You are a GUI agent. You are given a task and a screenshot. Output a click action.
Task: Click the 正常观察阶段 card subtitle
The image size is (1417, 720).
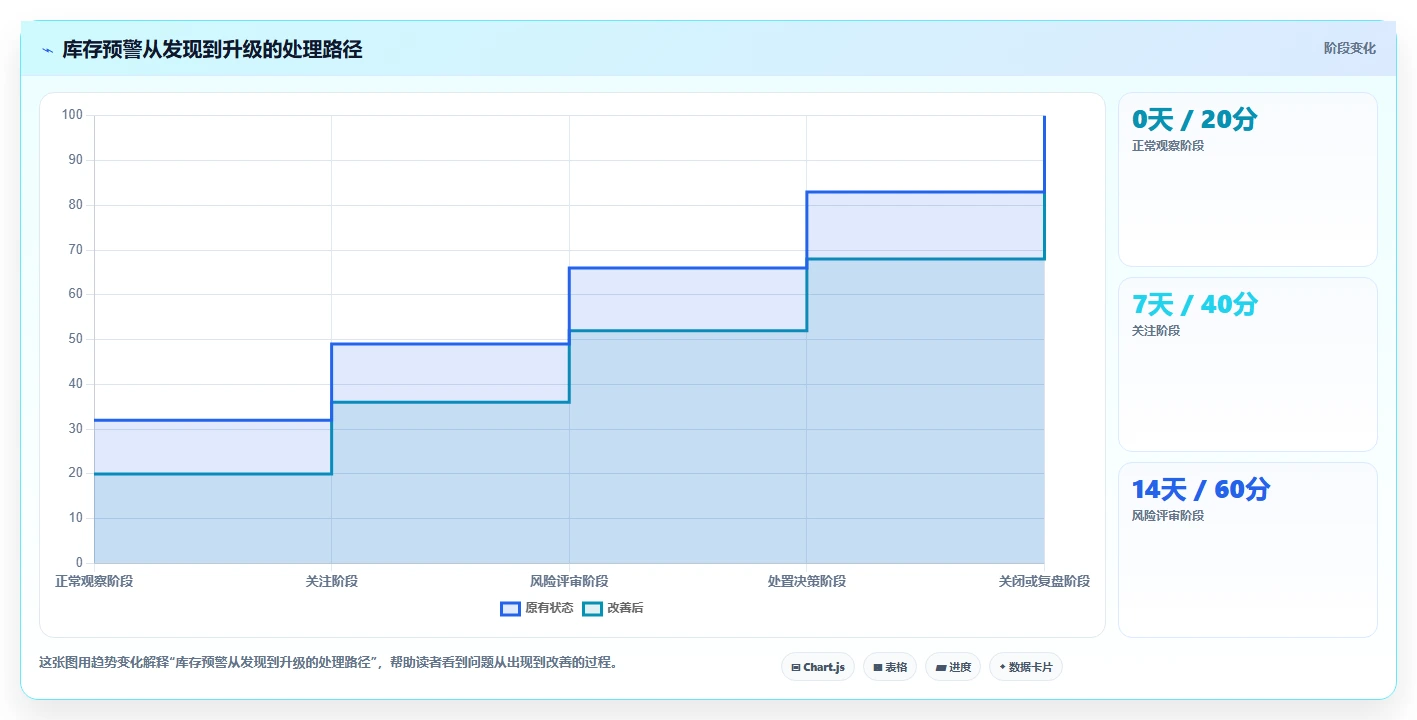(x=1168, y=145)
